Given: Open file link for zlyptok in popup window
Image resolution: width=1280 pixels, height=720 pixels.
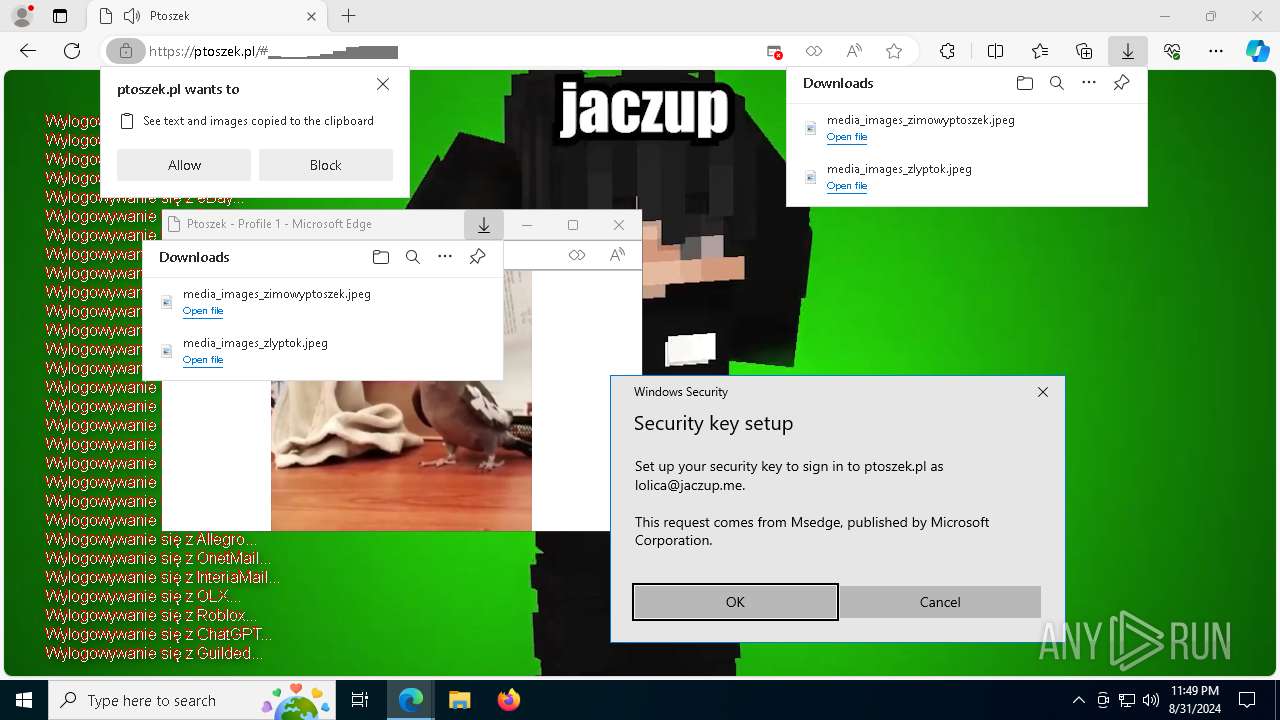Looking at the screenshot, I should pos(203,360).
